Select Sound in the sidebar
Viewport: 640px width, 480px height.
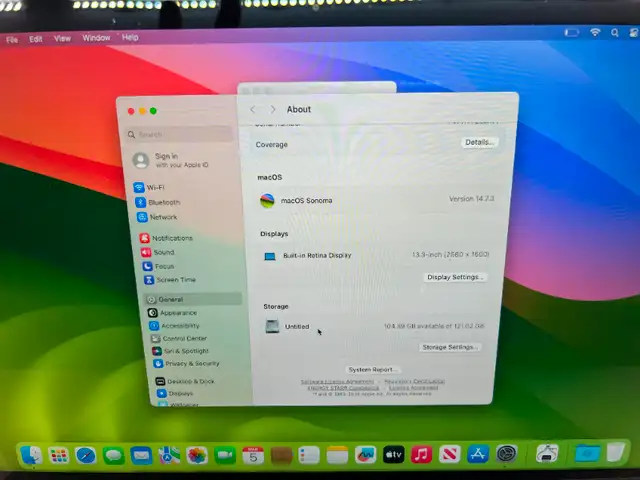point(158,252)
